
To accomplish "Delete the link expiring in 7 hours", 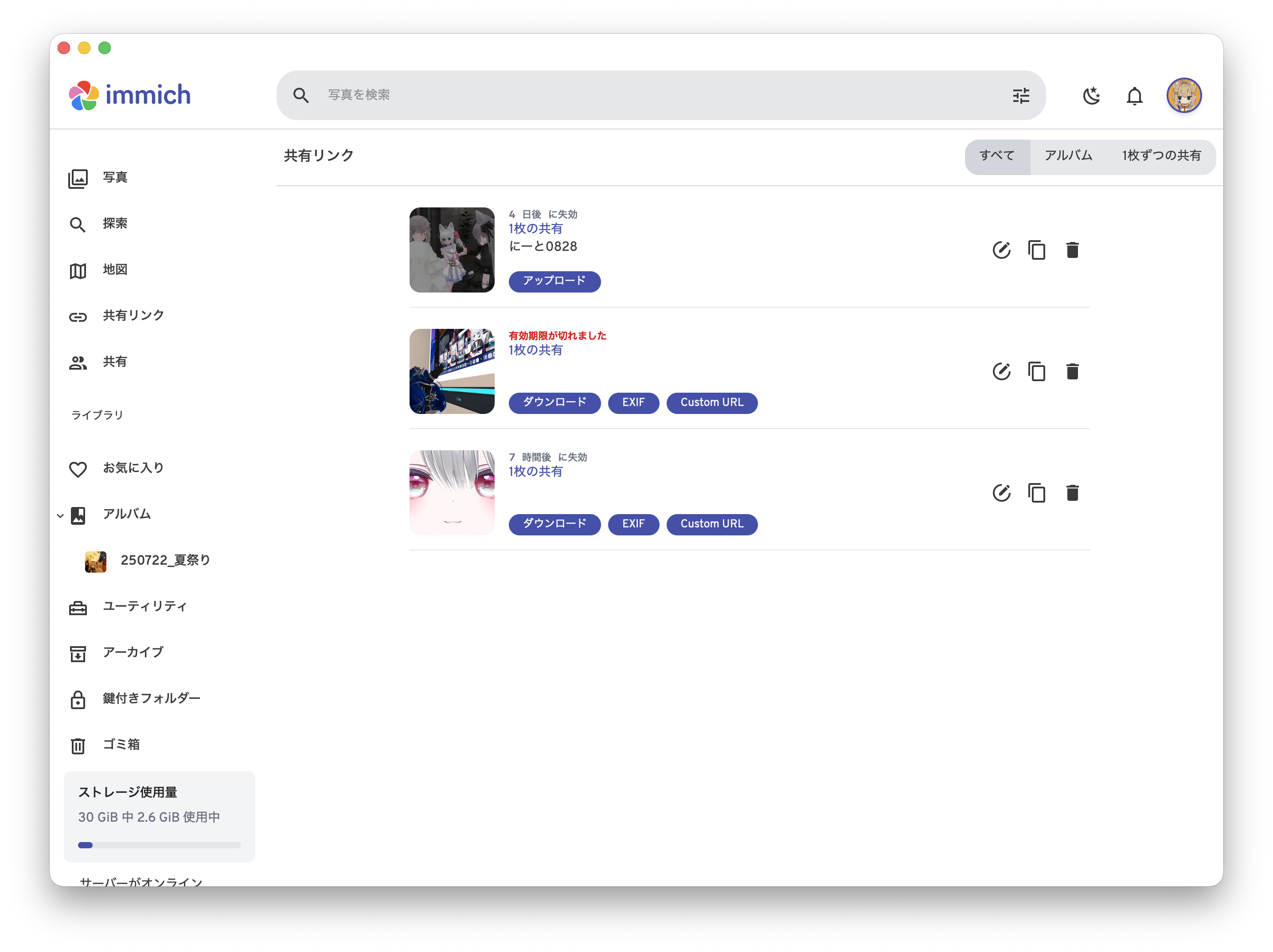I will click(1072, 493).
